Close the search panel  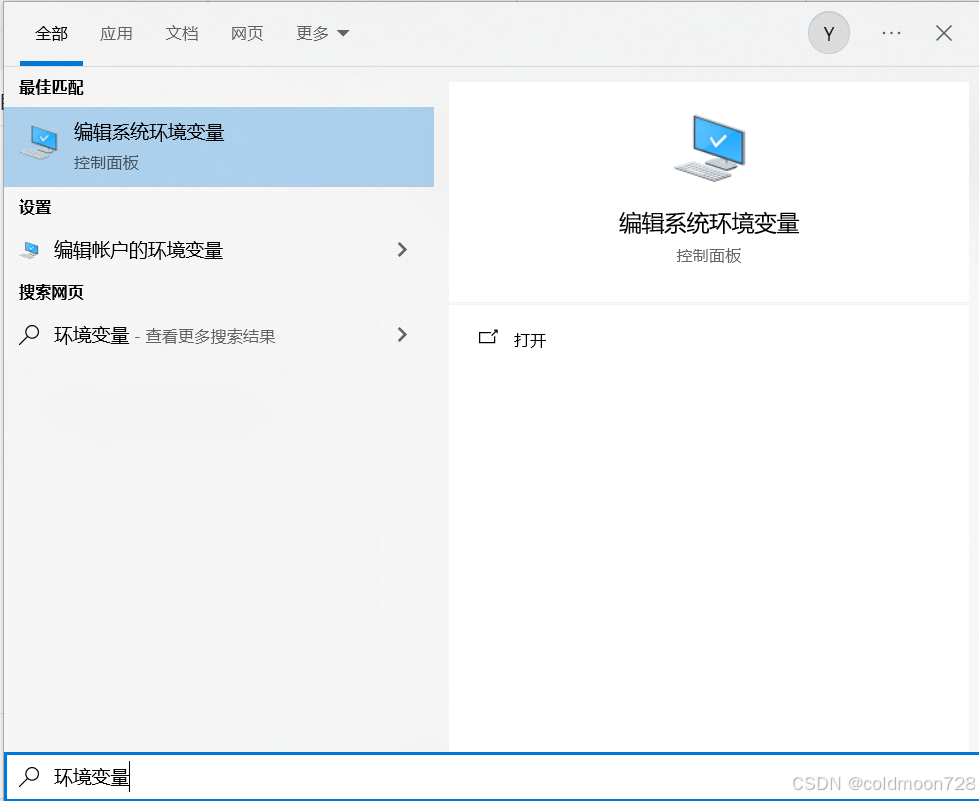click(943, 33)
